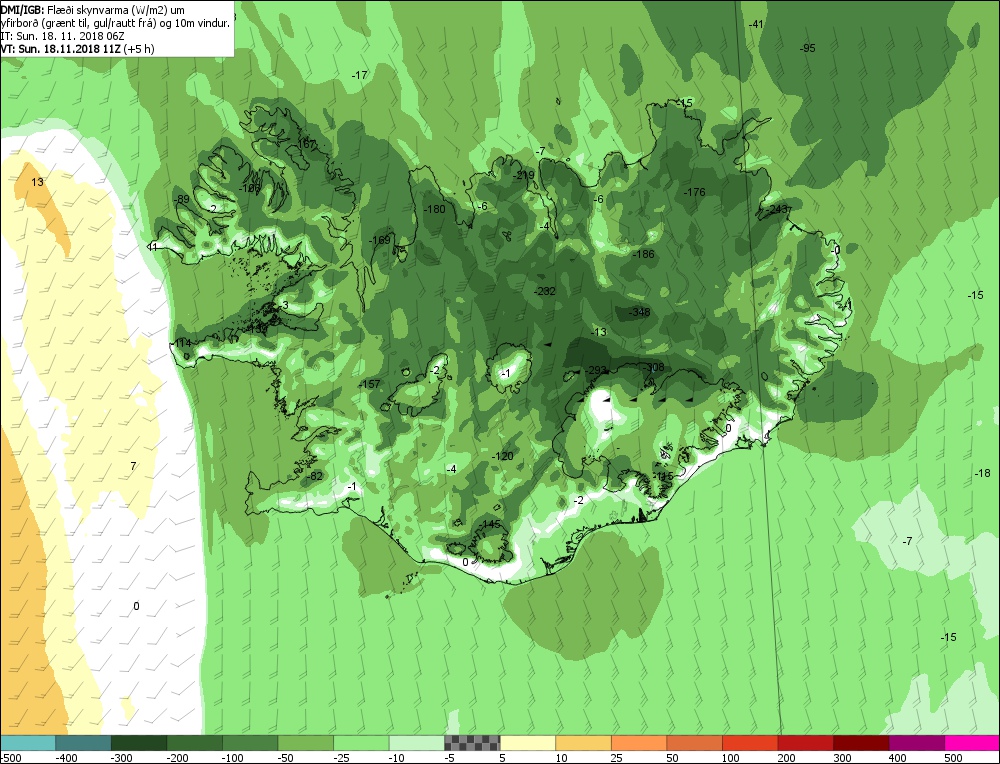Click the '-145' value near the south coast
Screen dimensions: 1000x764
pyautogui.click(x=490, y=524)
